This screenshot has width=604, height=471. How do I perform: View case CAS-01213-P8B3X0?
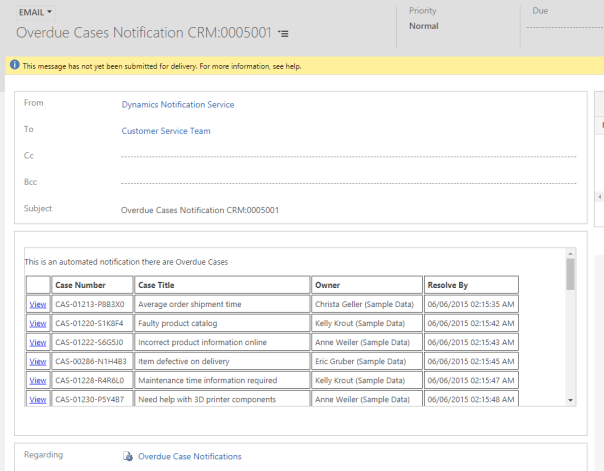(x=38, y=304)
